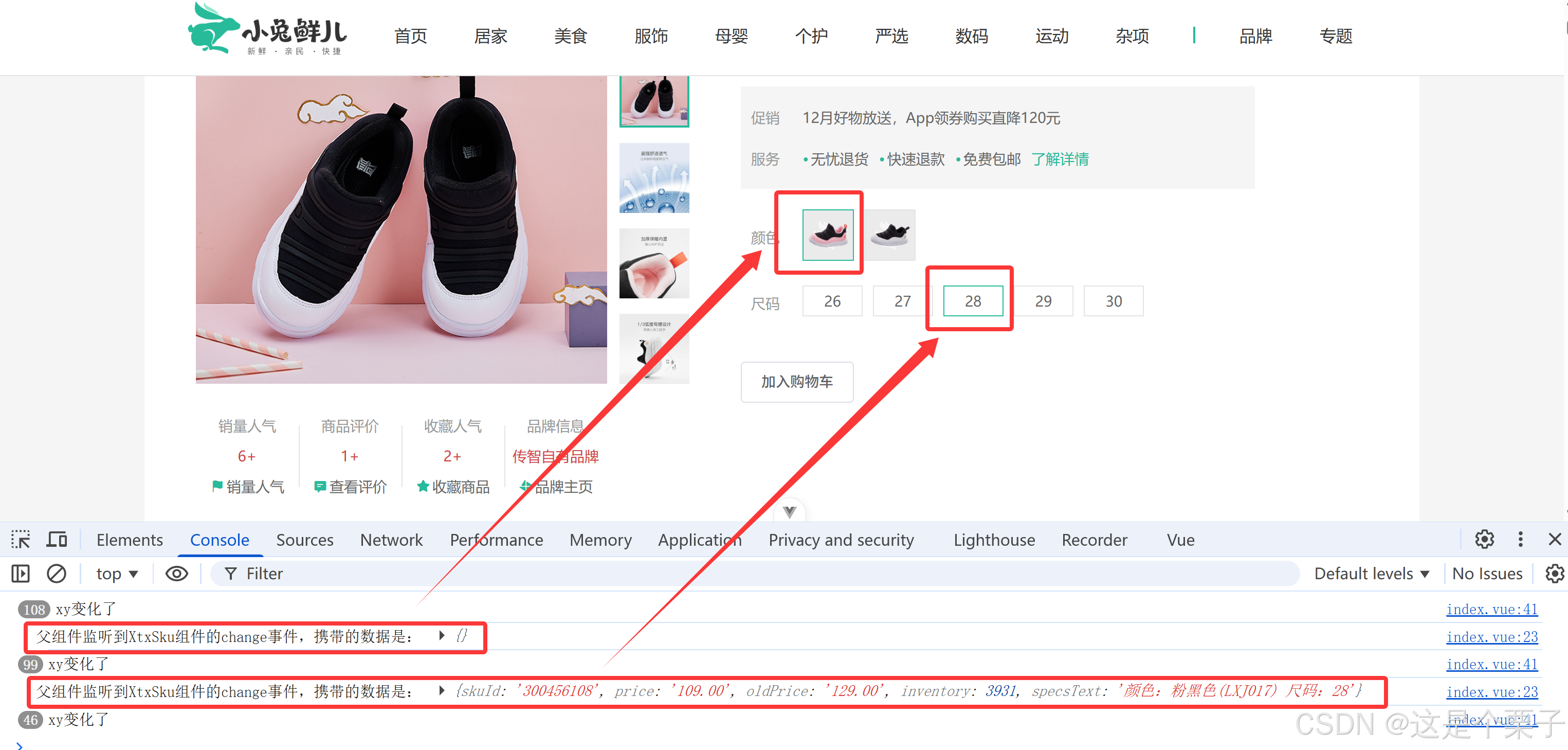Image resolution: width=1568 pixels, height=750 pixels.
Task: Select the second product thumbnail image
Action: [x=654, y=178]
